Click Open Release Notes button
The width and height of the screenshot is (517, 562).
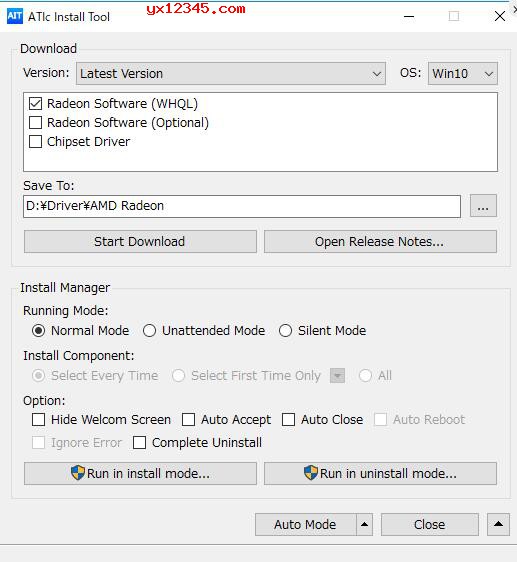(380, 242)
